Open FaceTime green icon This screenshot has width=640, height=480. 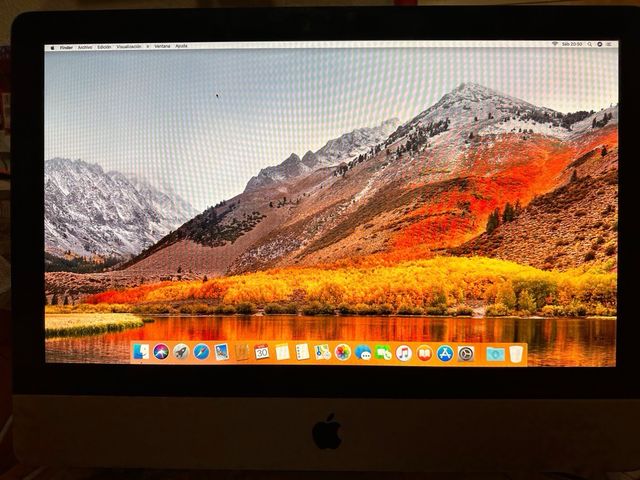(384, 353)
